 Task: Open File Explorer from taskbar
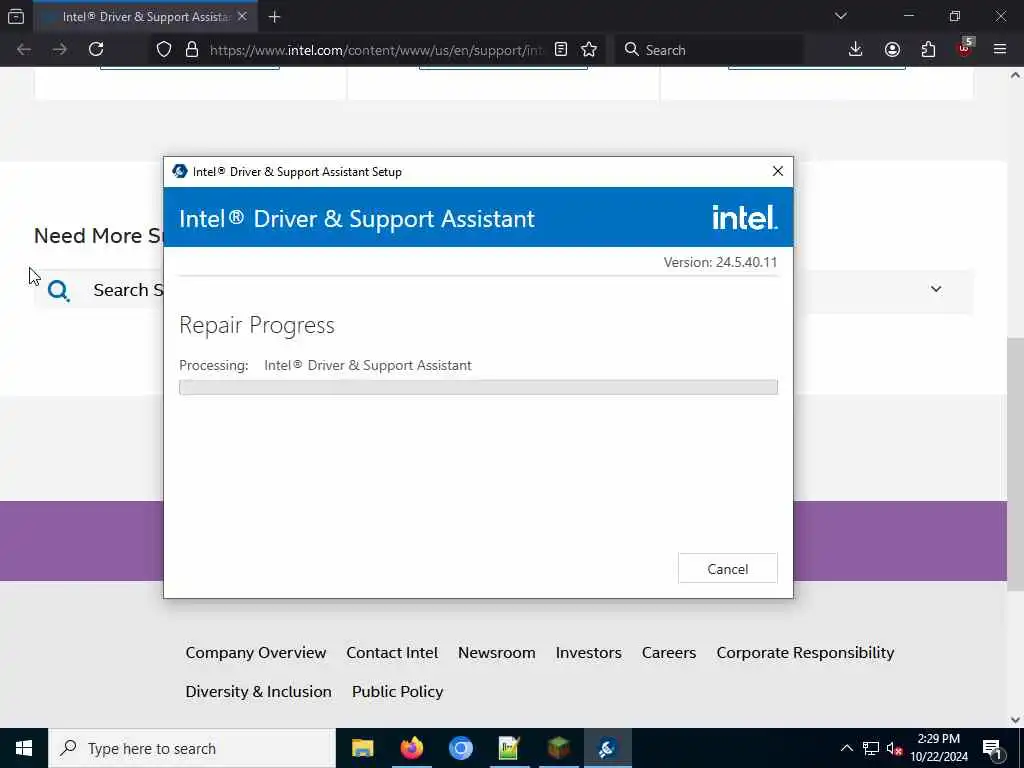coord(362,748)
